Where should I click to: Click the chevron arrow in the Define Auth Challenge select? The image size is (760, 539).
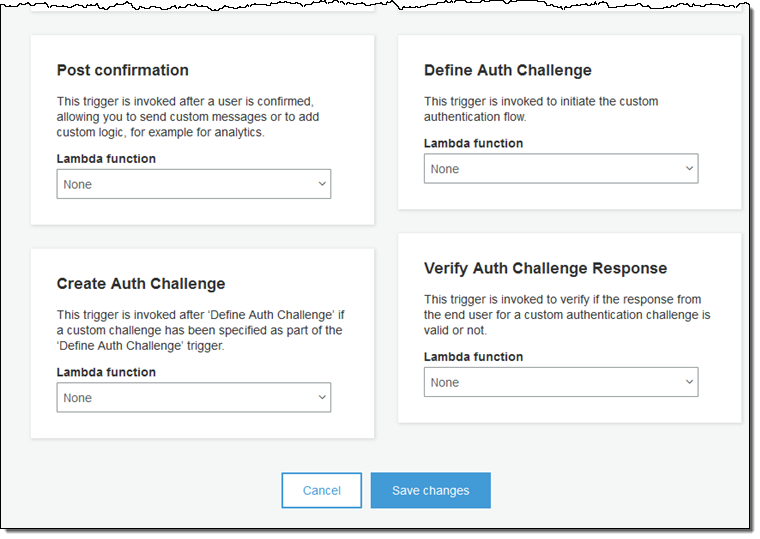click(689, 169)
